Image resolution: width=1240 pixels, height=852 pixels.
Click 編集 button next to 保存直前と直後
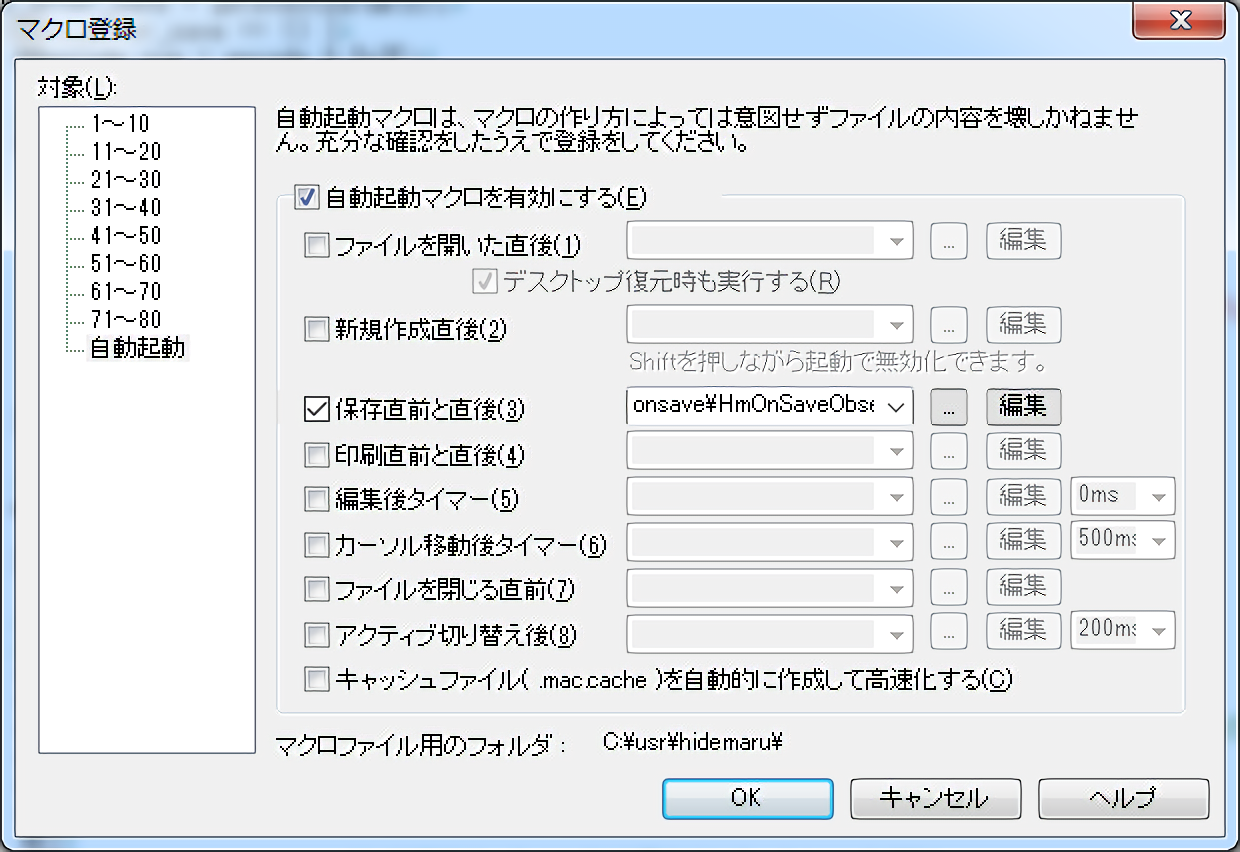(x=1023, y=406)
